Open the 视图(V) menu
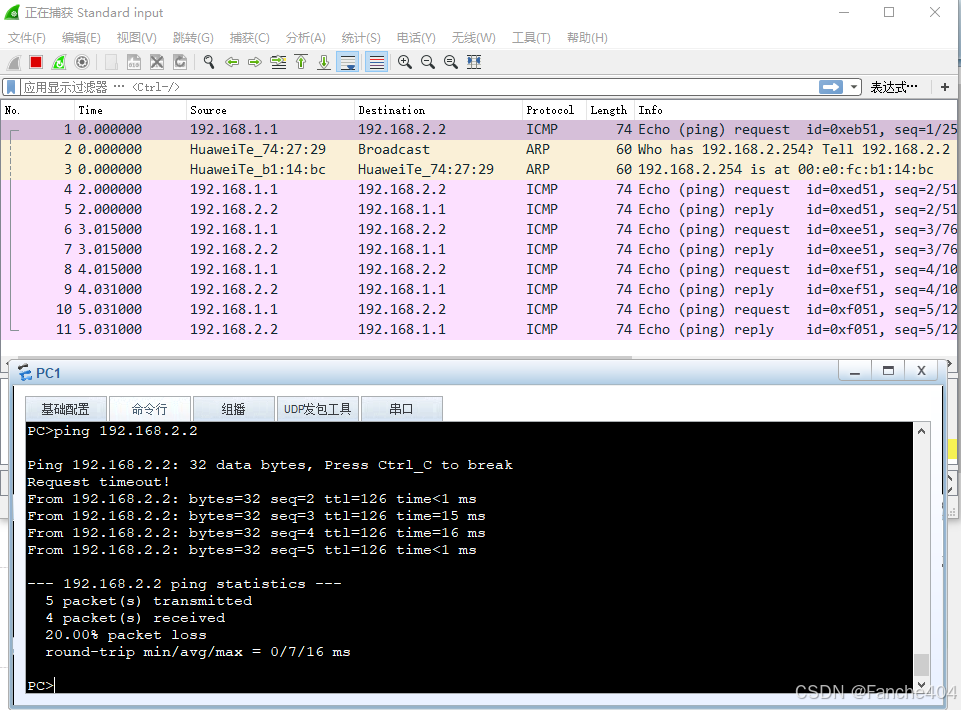Image resolution: width=961 pixels, height=710 pixels. point(136,38)
